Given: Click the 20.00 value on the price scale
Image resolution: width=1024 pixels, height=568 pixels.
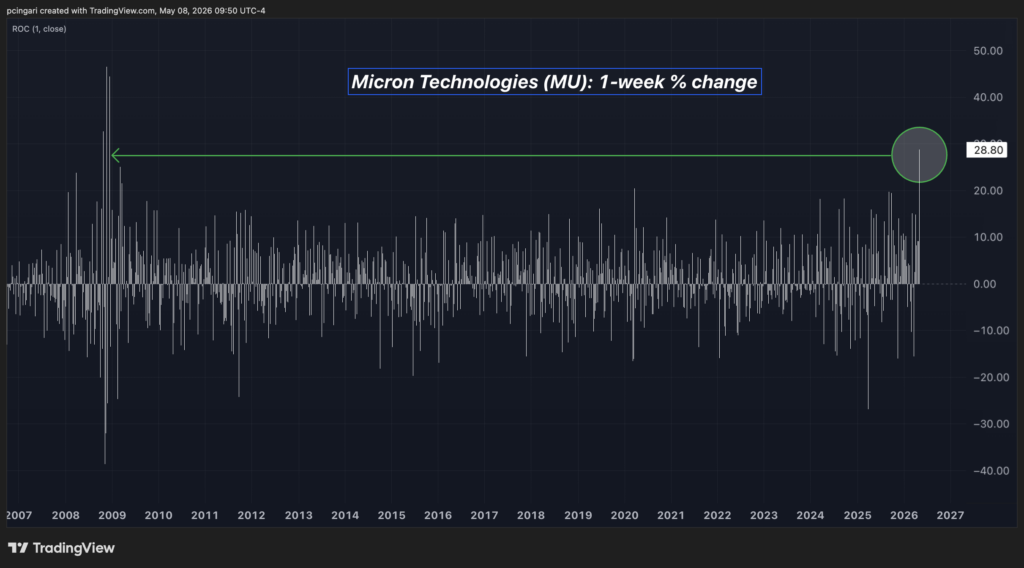Looking at the screenshot, I should (987, 191).
